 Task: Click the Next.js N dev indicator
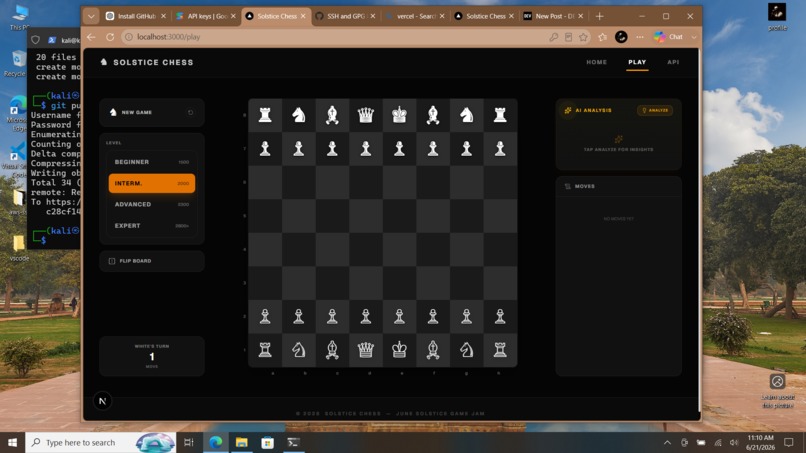(x=102, y=401)
